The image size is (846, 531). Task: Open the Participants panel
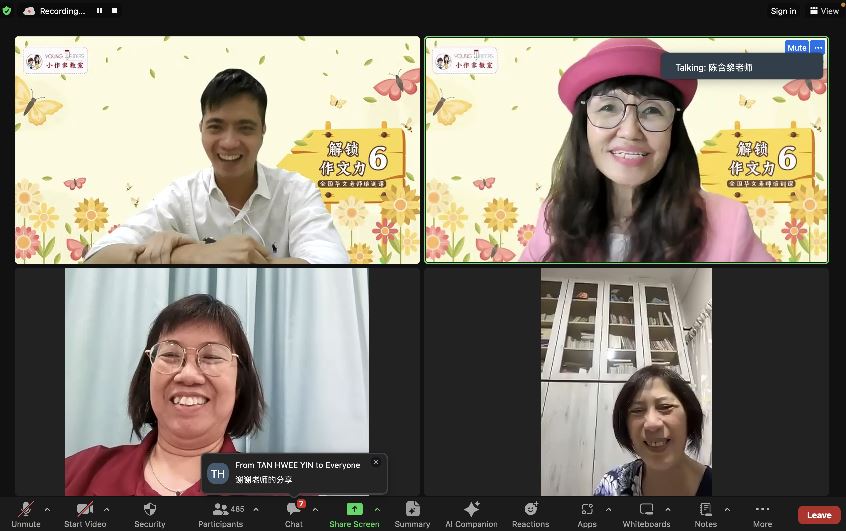pyautogui.click(x=220, y=510)
